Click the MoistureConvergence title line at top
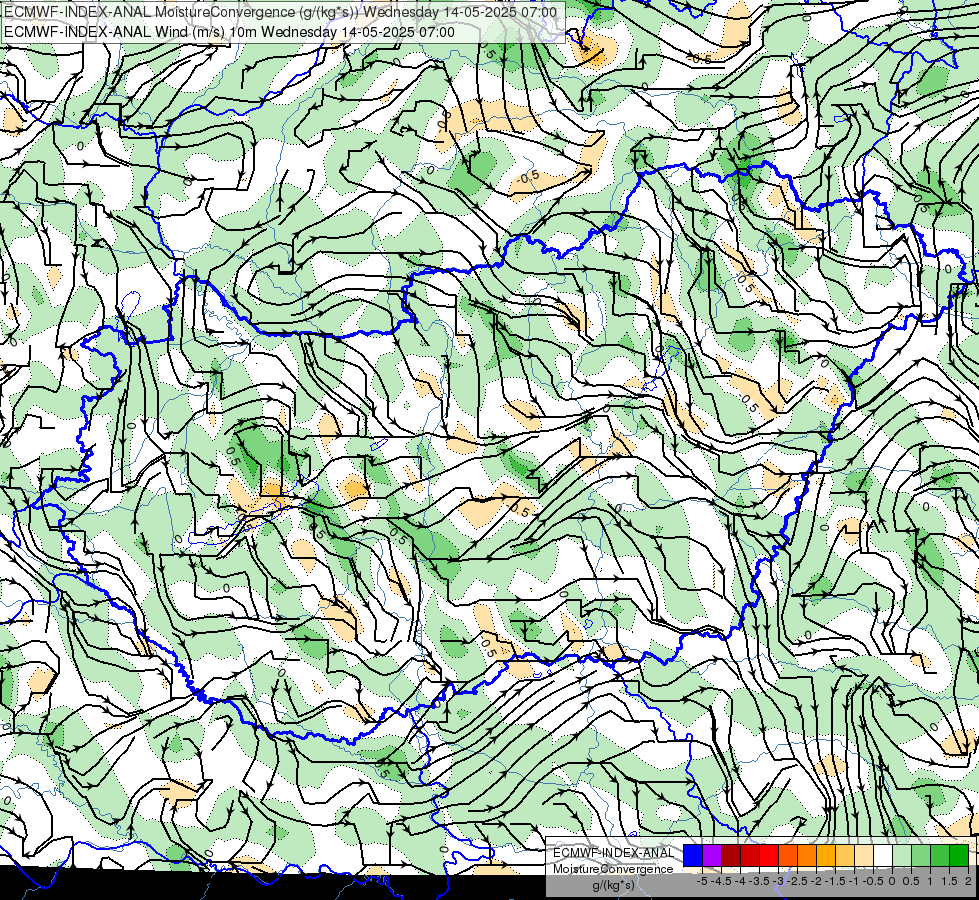Viewport: 979px width, 900px height. tap(280, 12)
